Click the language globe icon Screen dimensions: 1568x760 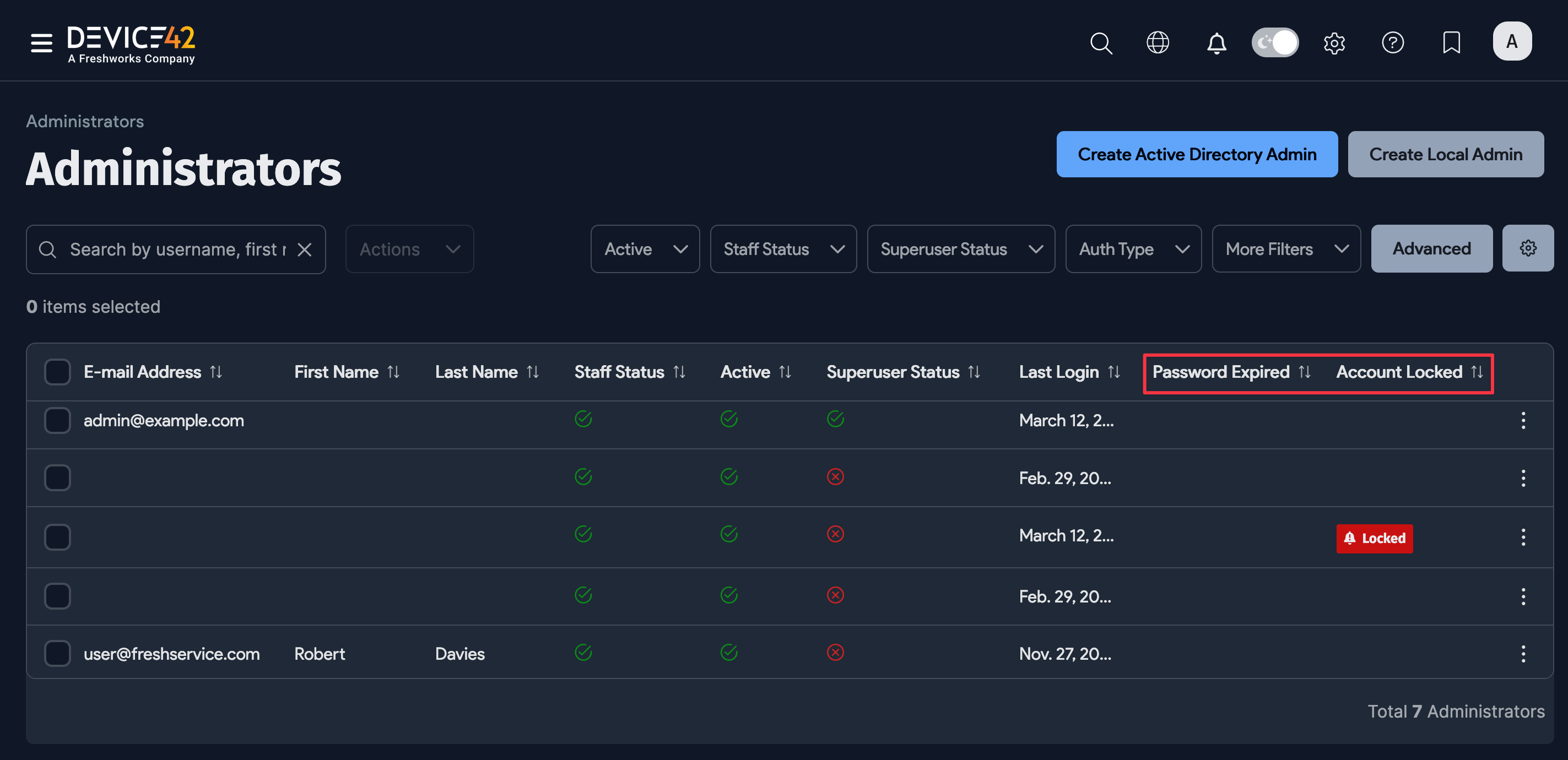pyautogui.click(x=1157, y=42)
